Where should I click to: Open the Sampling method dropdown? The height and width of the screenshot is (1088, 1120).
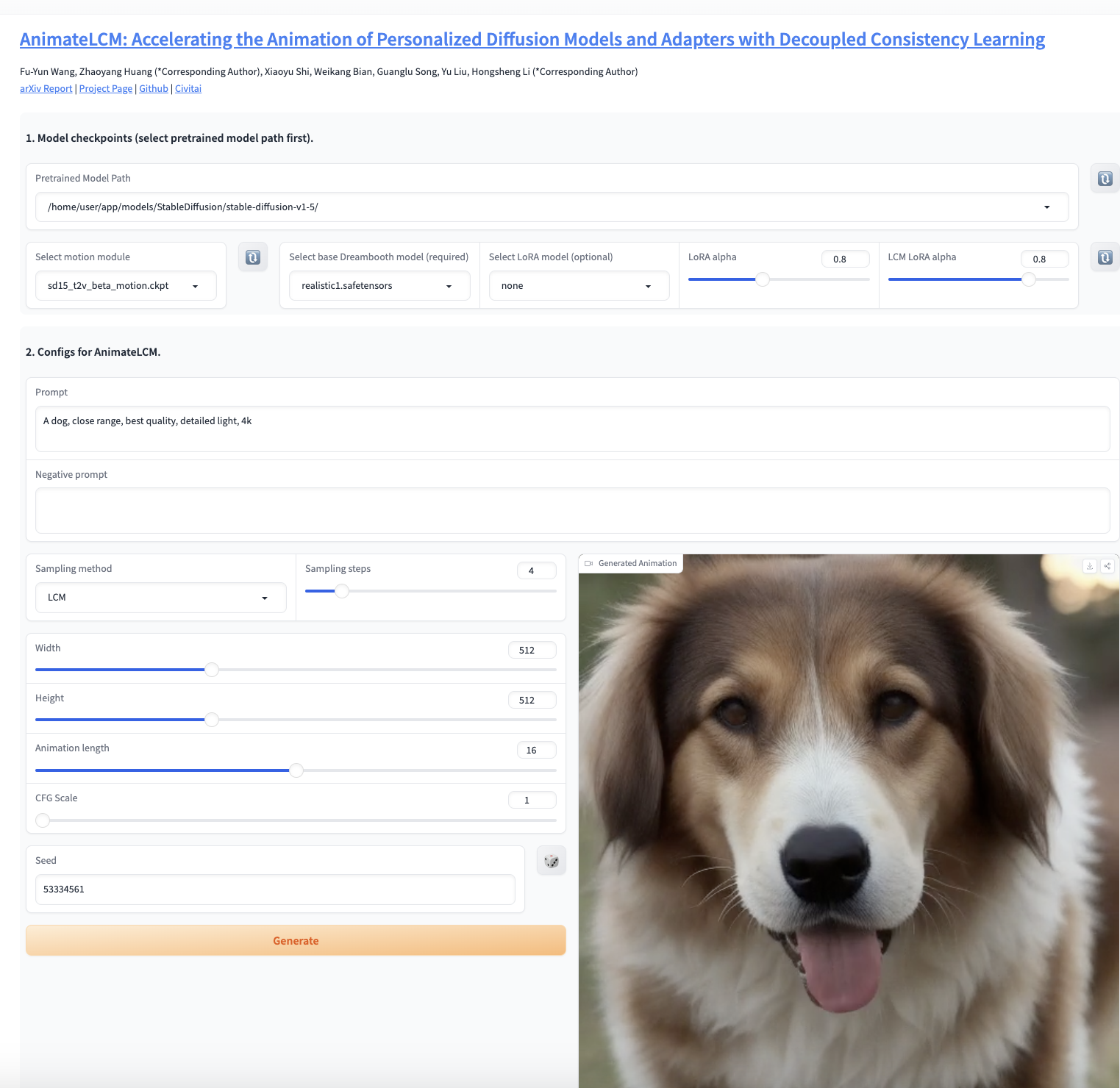click(x=161, y=598)
